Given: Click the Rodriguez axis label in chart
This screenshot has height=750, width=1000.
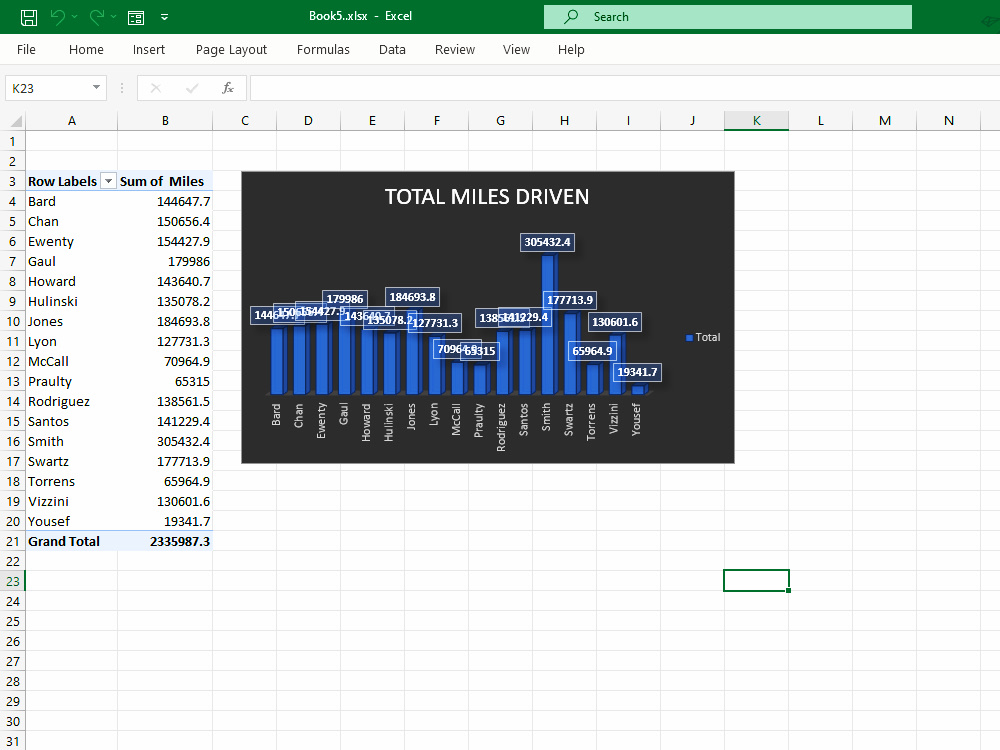Looking at the screenshot, I should coord(501,427).
